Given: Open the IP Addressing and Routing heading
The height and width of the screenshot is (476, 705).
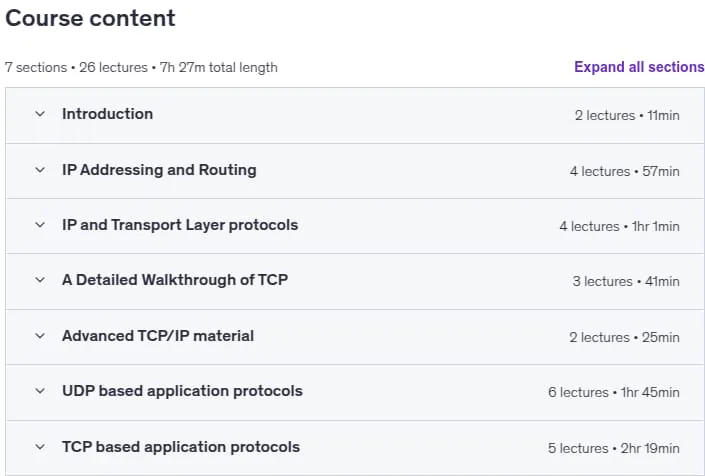Looking at the screenshot, I should click(x=159, y=170).
